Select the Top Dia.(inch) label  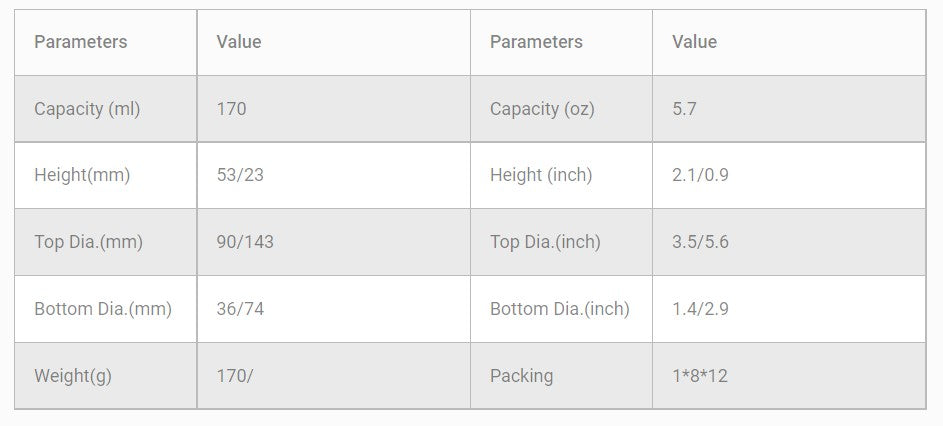point(545,242)
